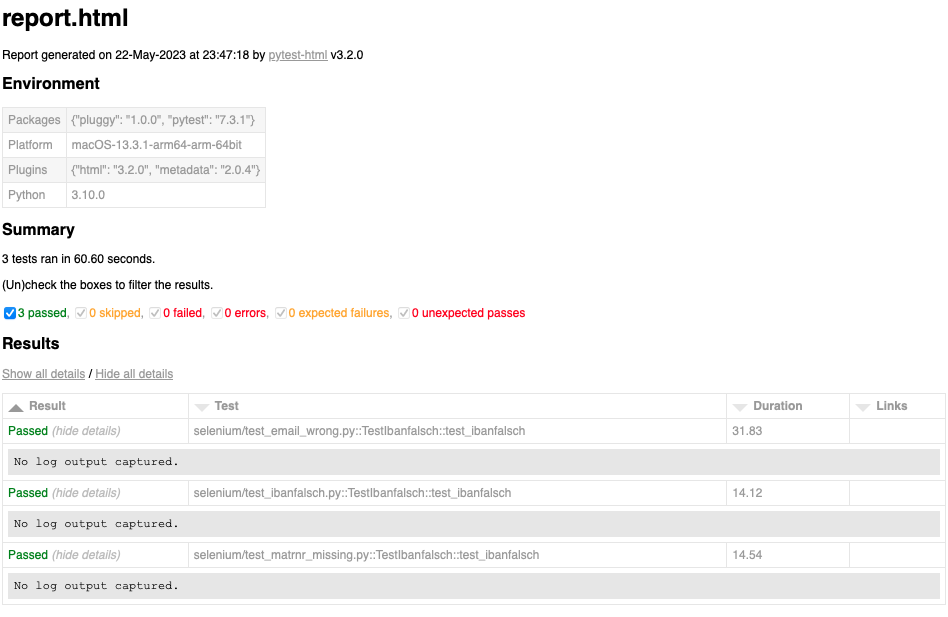
Task: Hide details for test_matrnr_missing.py result
Action: click(x=86, y=555)
